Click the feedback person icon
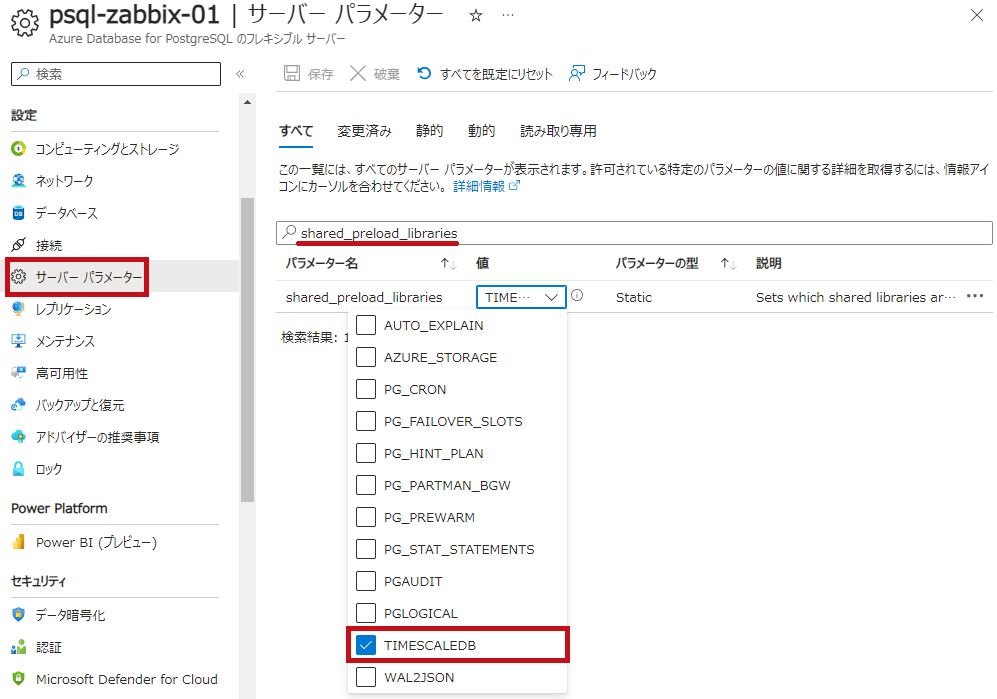Image resolution: width=997 pixels, height=699 pixels. pos(577,73)
